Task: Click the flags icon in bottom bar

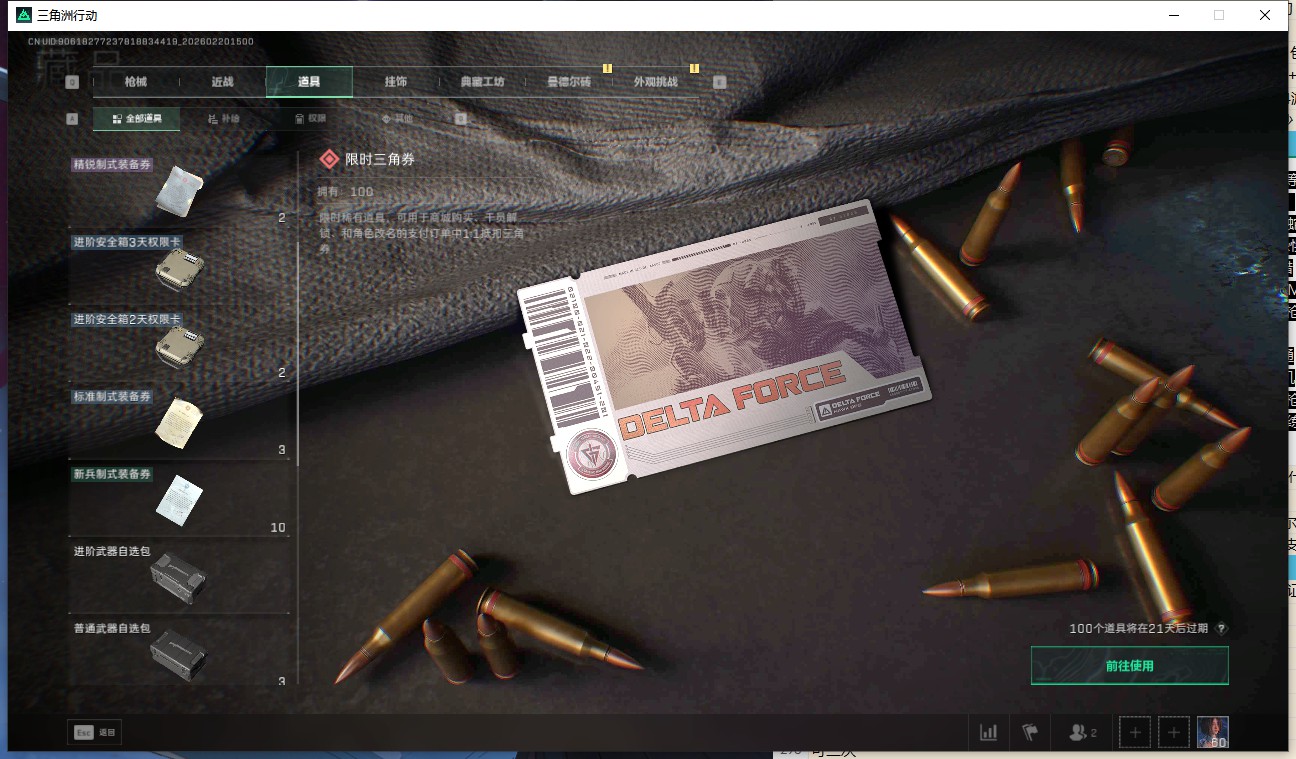Action: pyautogui.click(x=1030, y=732)
